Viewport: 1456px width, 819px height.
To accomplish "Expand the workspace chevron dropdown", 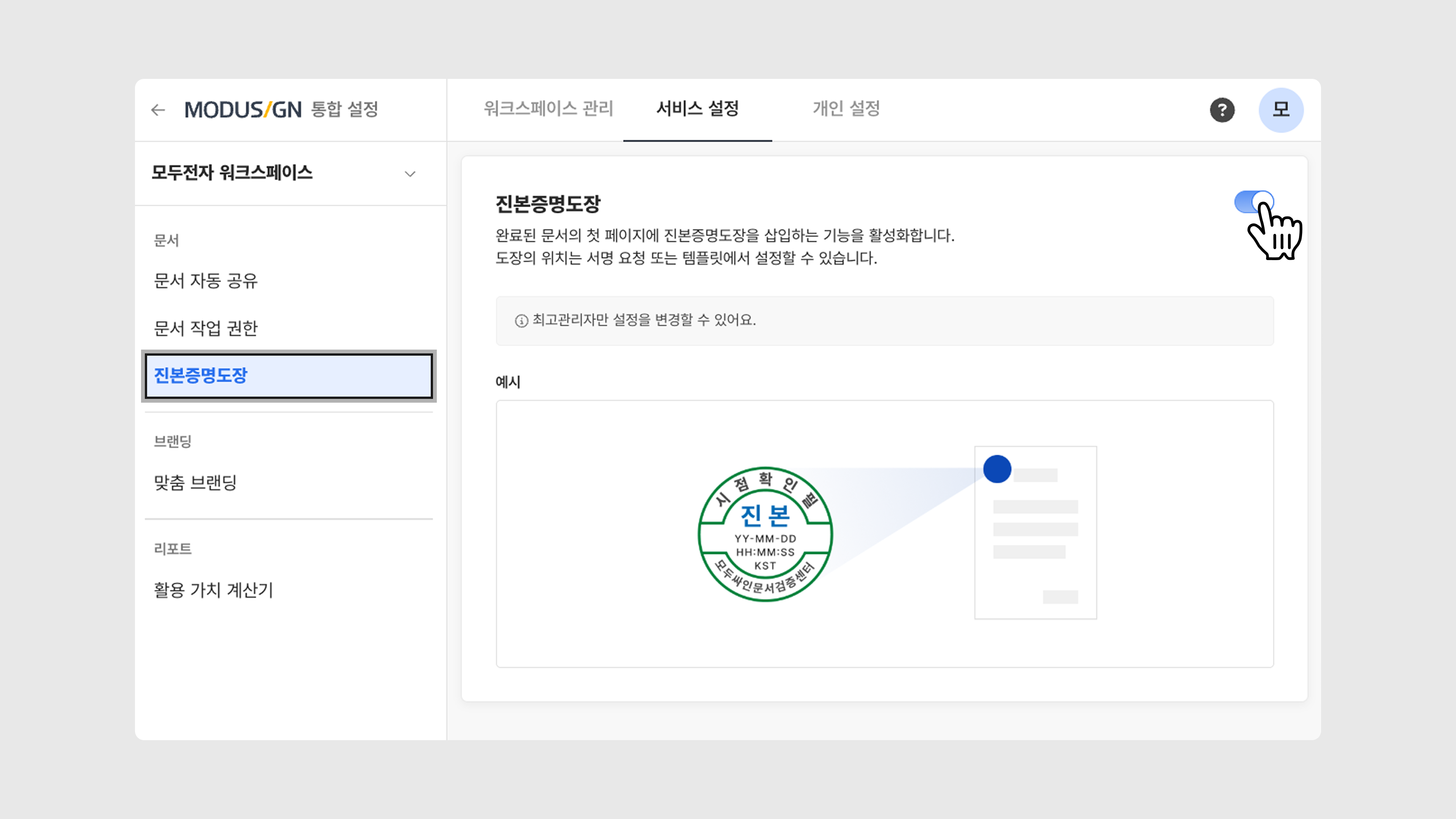I will pos(410,174).
